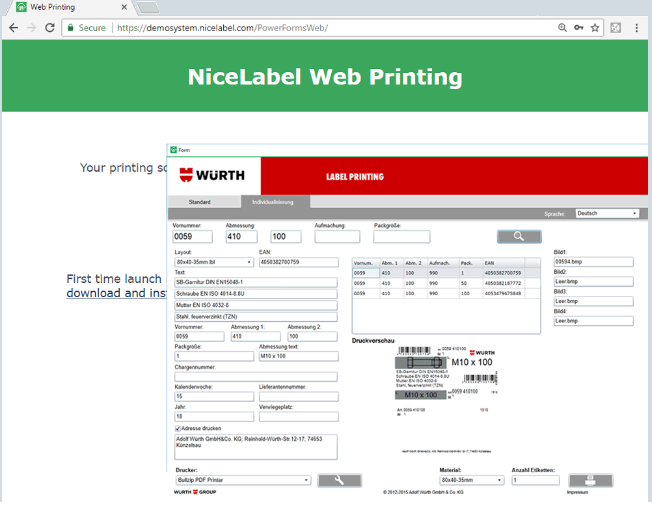Expand the Layout 80x40-35mm.lbl dropdown
The width and height of the screenshot is (652, 508).
pyautogui.click(x=214, y=262)
